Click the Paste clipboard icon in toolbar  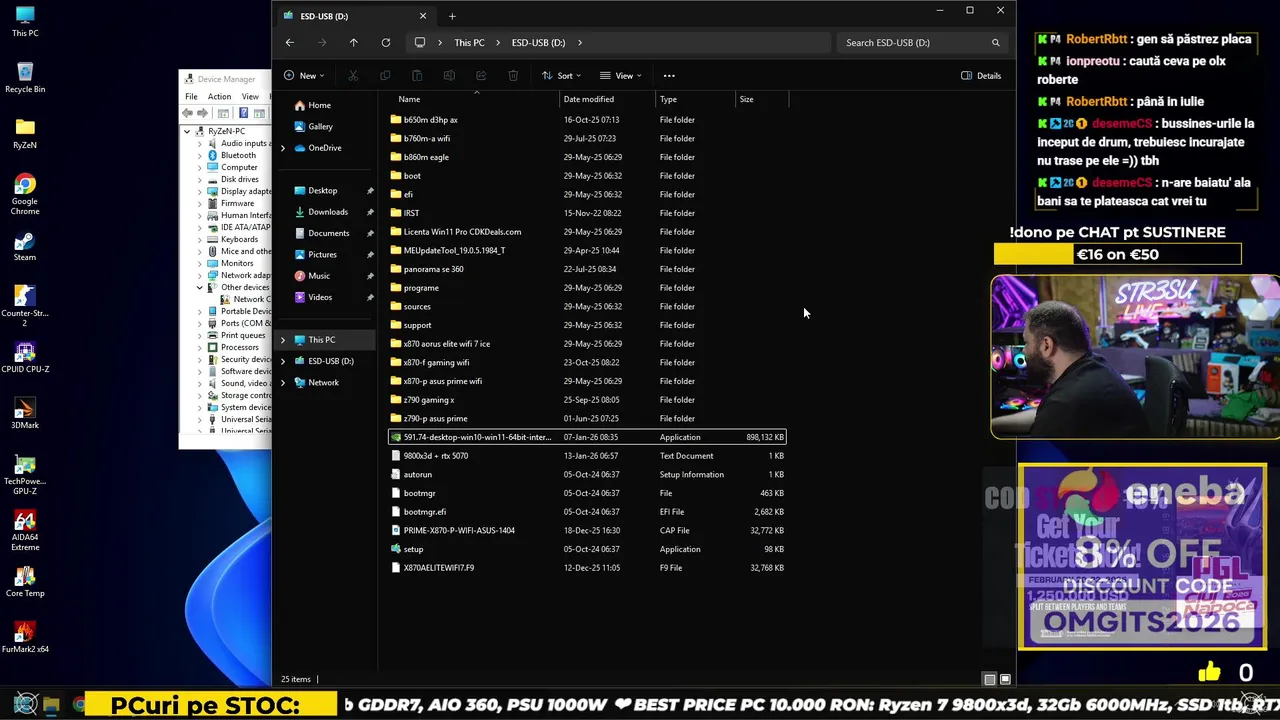pyautogui.click(x=417, y=76)
